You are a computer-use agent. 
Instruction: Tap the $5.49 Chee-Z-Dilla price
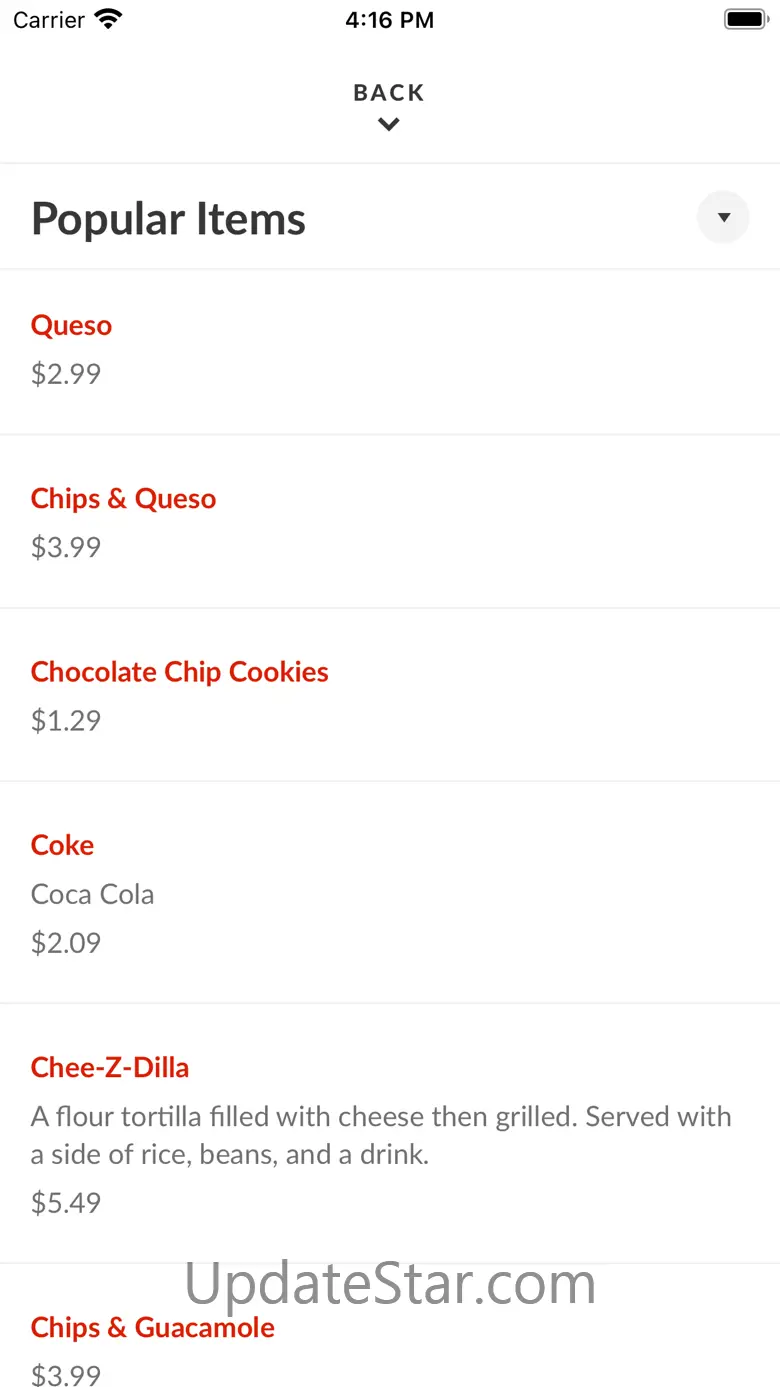[66, 1203]
